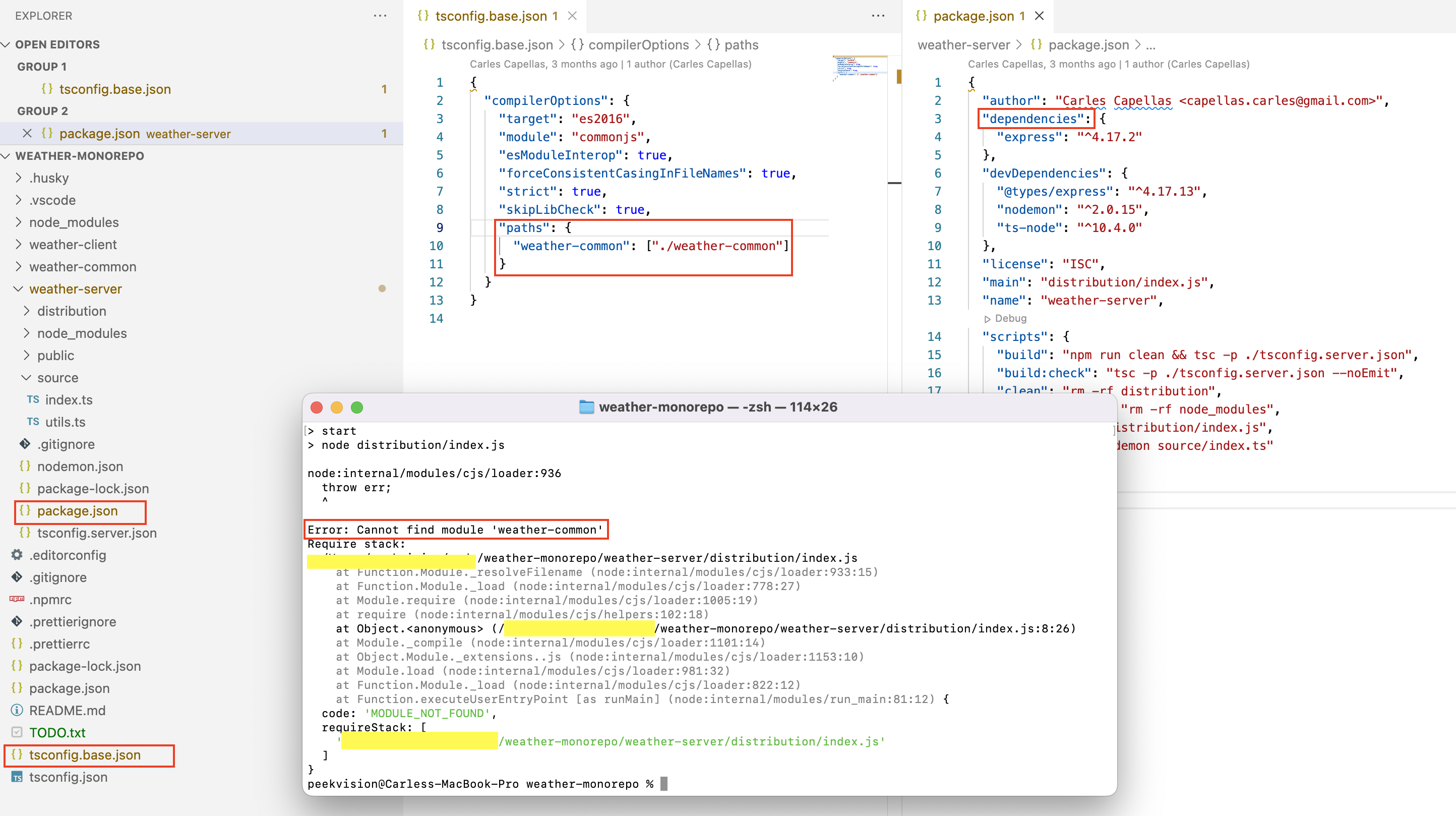The image size is (1456, 816).
Task: Click the Debug code lens link
Action: point(1010,318)
